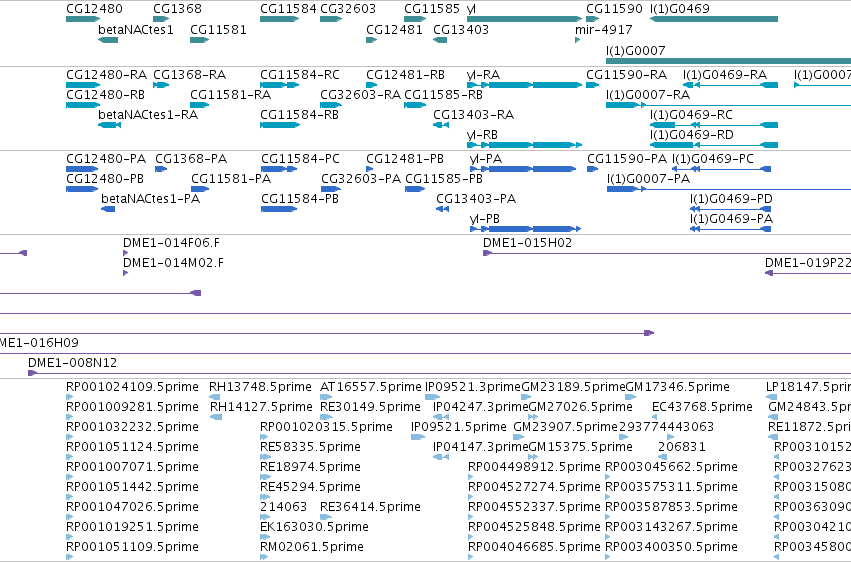Open protein CG12481-PB
Viewport: 851px width, 562px height.
click(370, 169)
